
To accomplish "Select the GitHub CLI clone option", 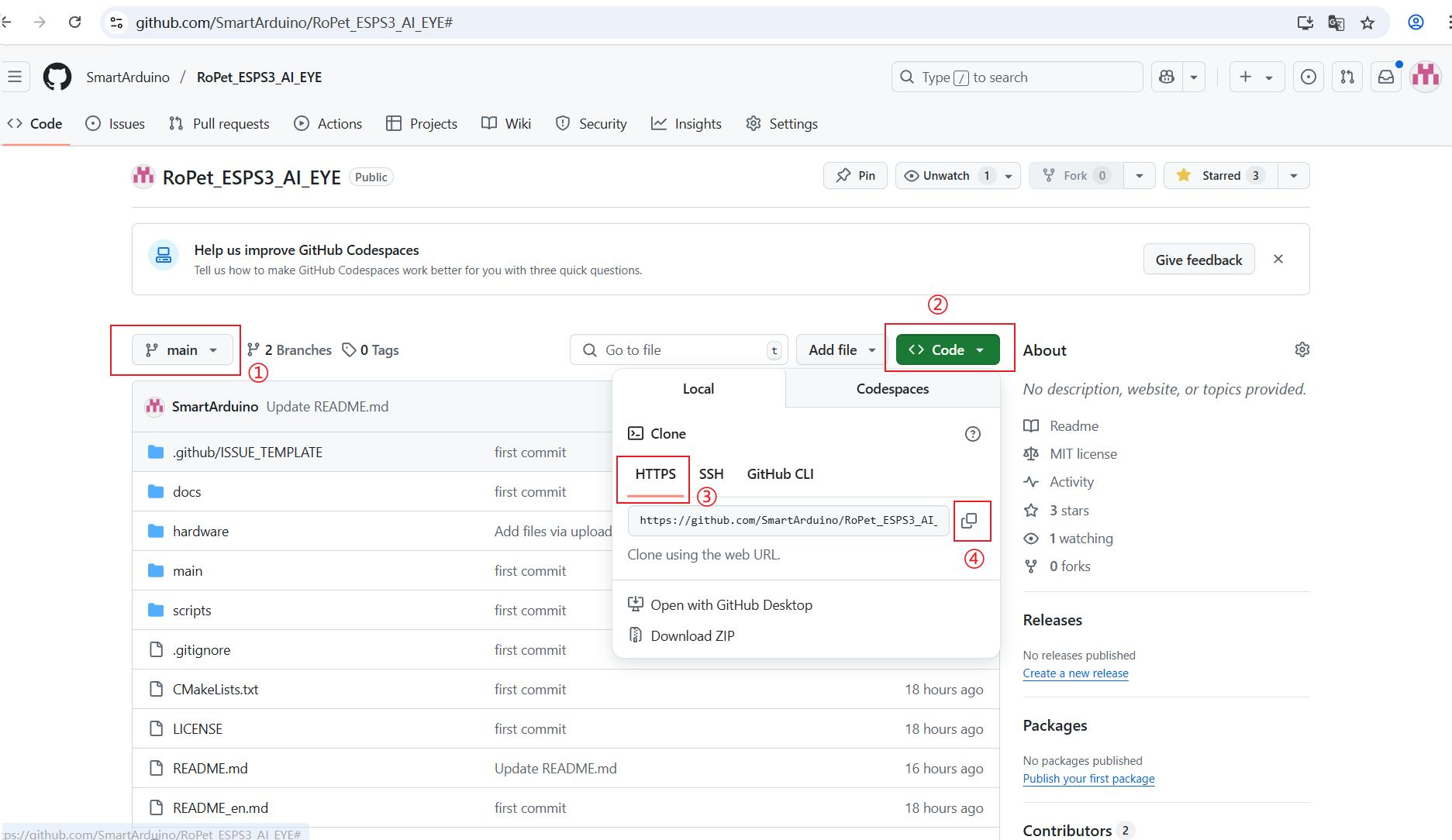I will (780, 474).
